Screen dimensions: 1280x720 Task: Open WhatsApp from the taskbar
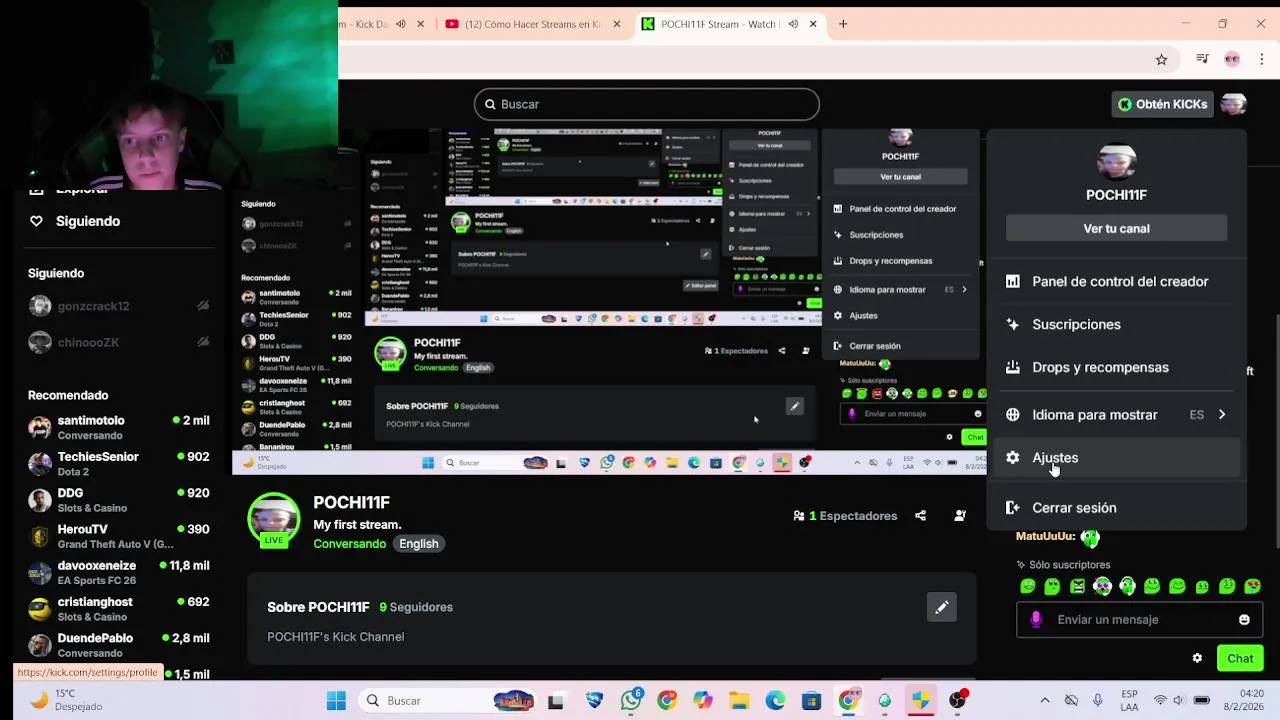[x=631, y=701]
